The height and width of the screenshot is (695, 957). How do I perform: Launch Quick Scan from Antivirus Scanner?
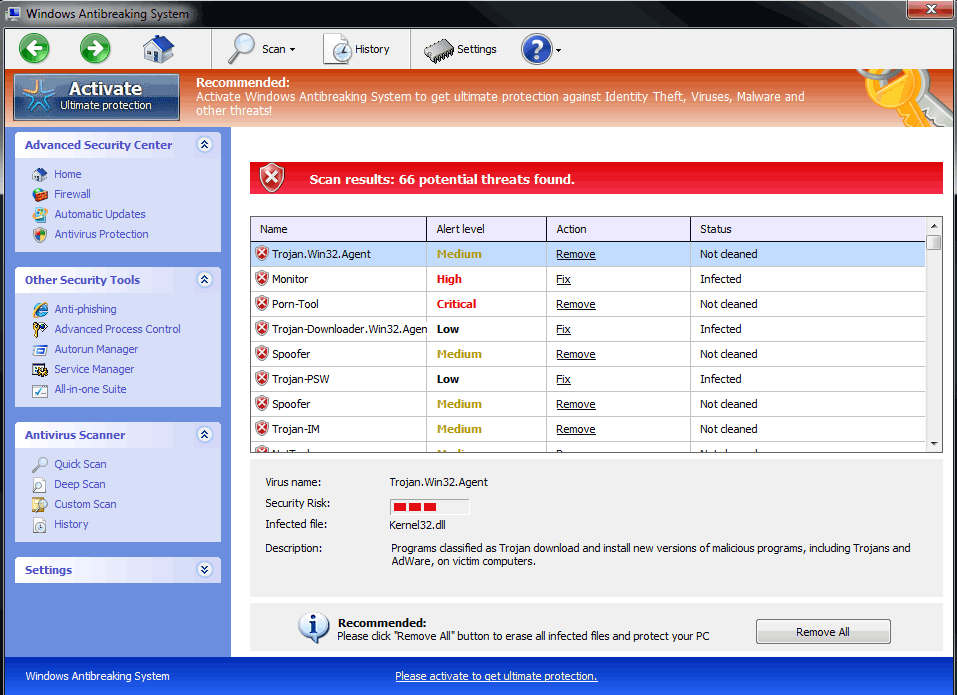[x=80, y=464]
